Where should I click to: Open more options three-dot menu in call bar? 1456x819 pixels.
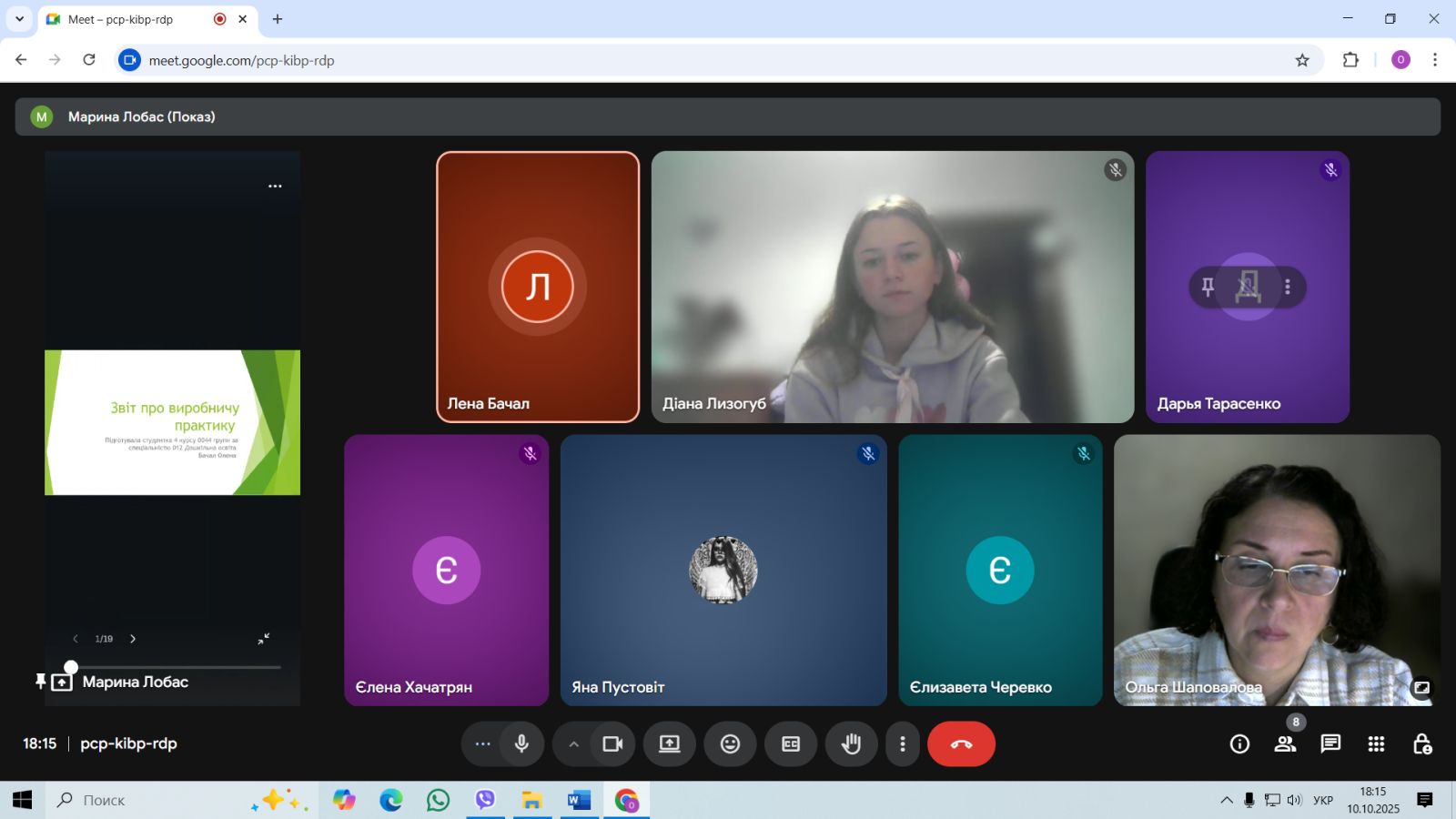(x=902, y=743)
